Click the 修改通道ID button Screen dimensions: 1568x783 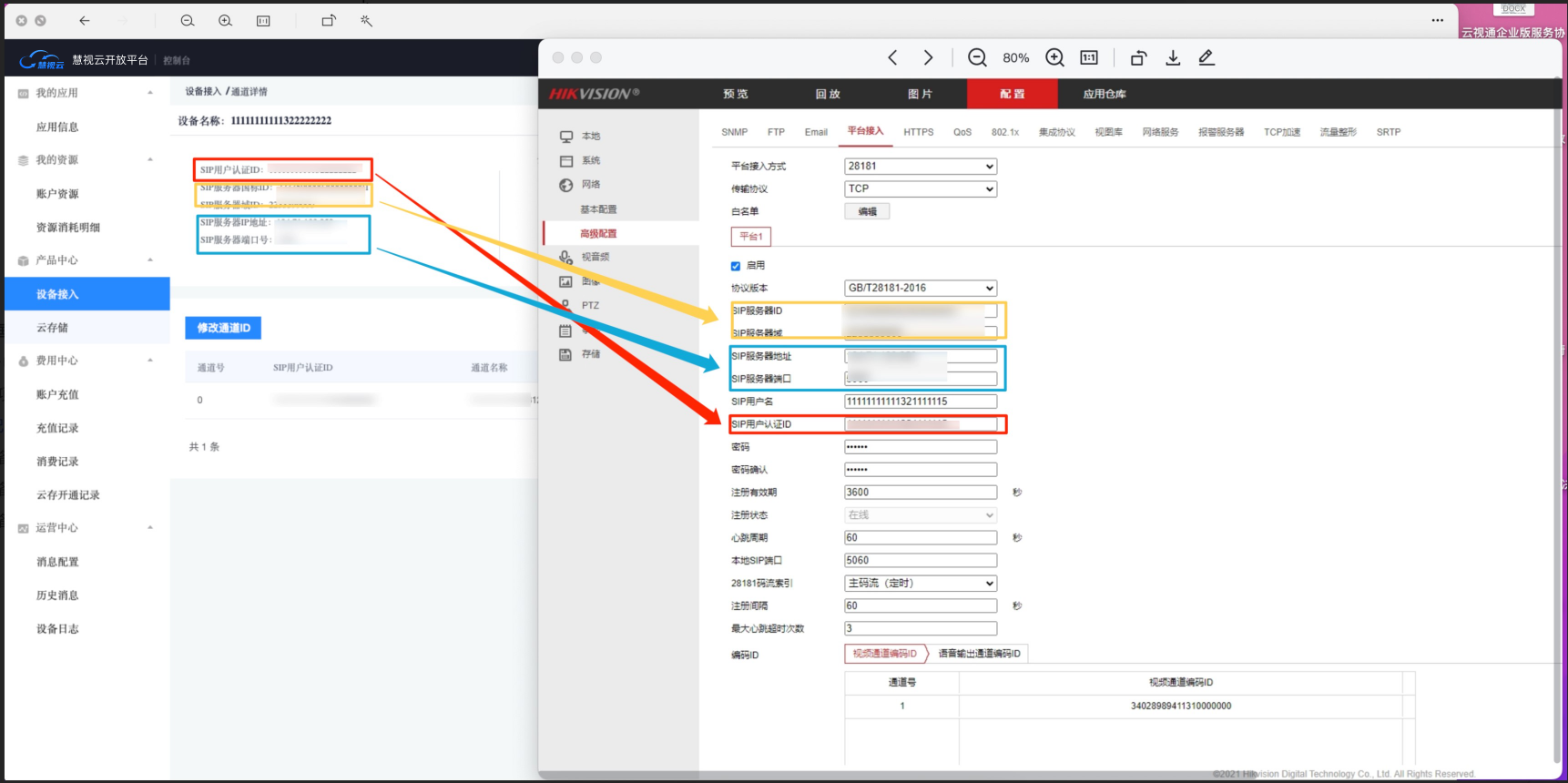tap(223, 328)
